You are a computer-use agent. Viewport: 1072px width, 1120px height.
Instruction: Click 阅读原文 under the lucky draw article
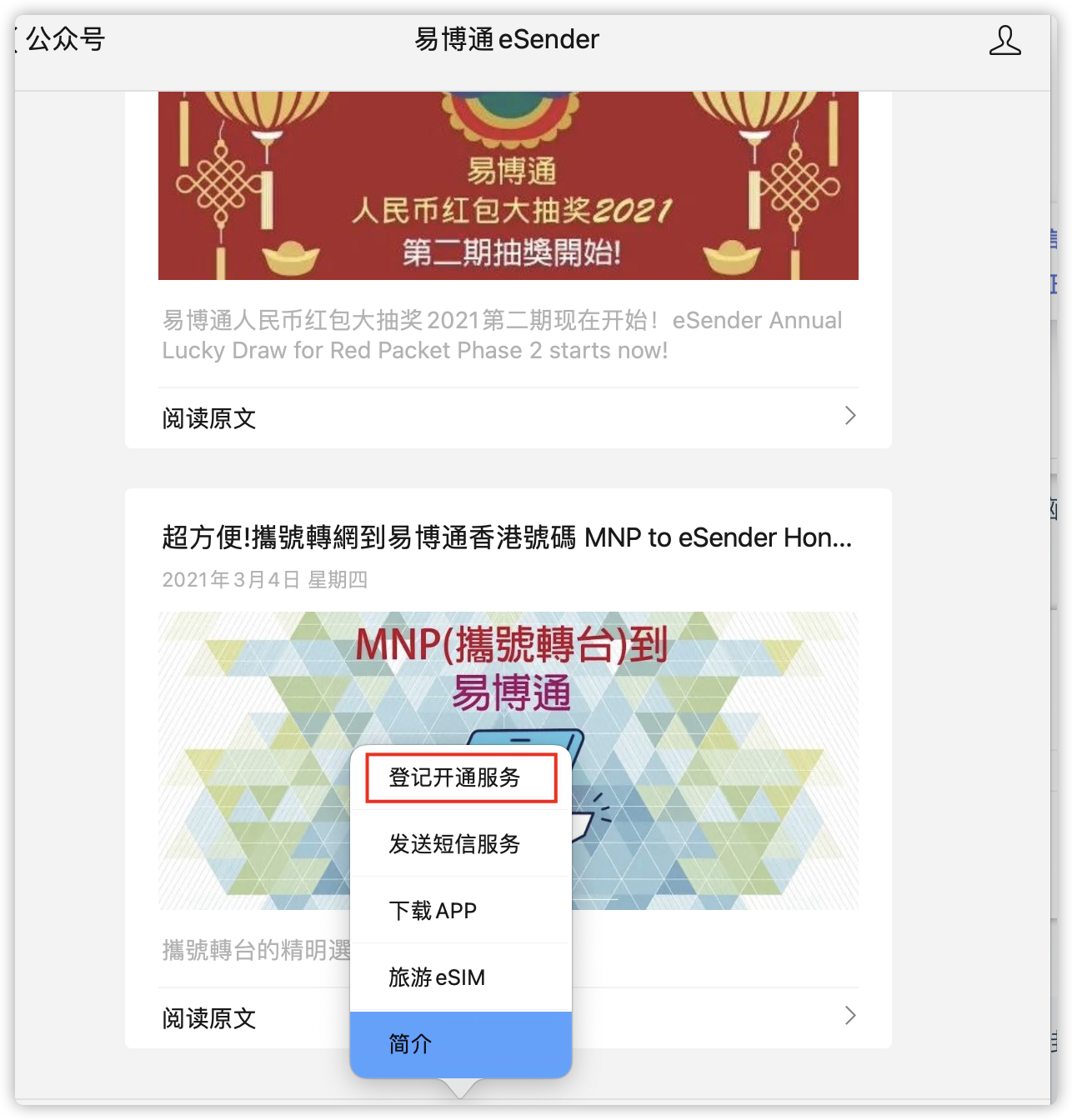point(209,417)
